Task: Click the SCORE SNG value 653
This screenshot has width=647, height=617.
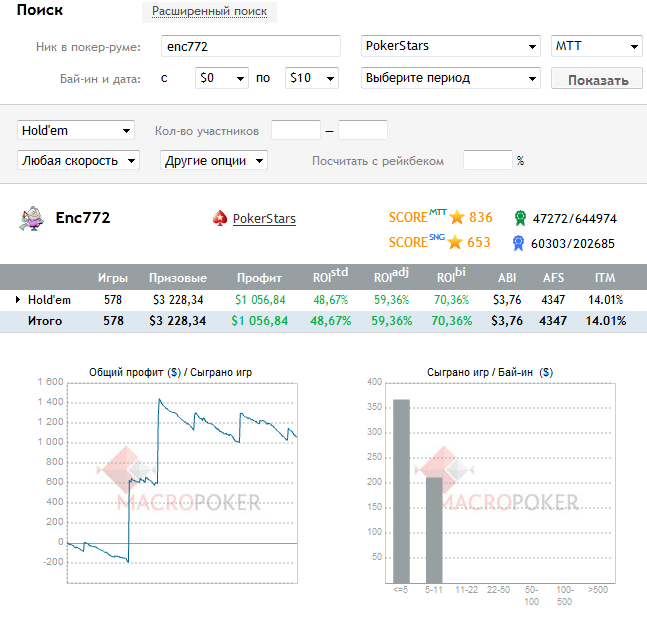Action: tap(479, 242)
